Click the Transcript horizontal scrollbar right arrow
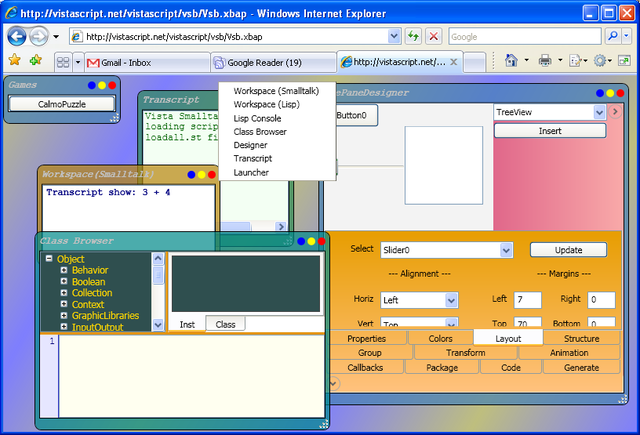The height and width of the screenshot is (435, 640). [x=280, y=226]
